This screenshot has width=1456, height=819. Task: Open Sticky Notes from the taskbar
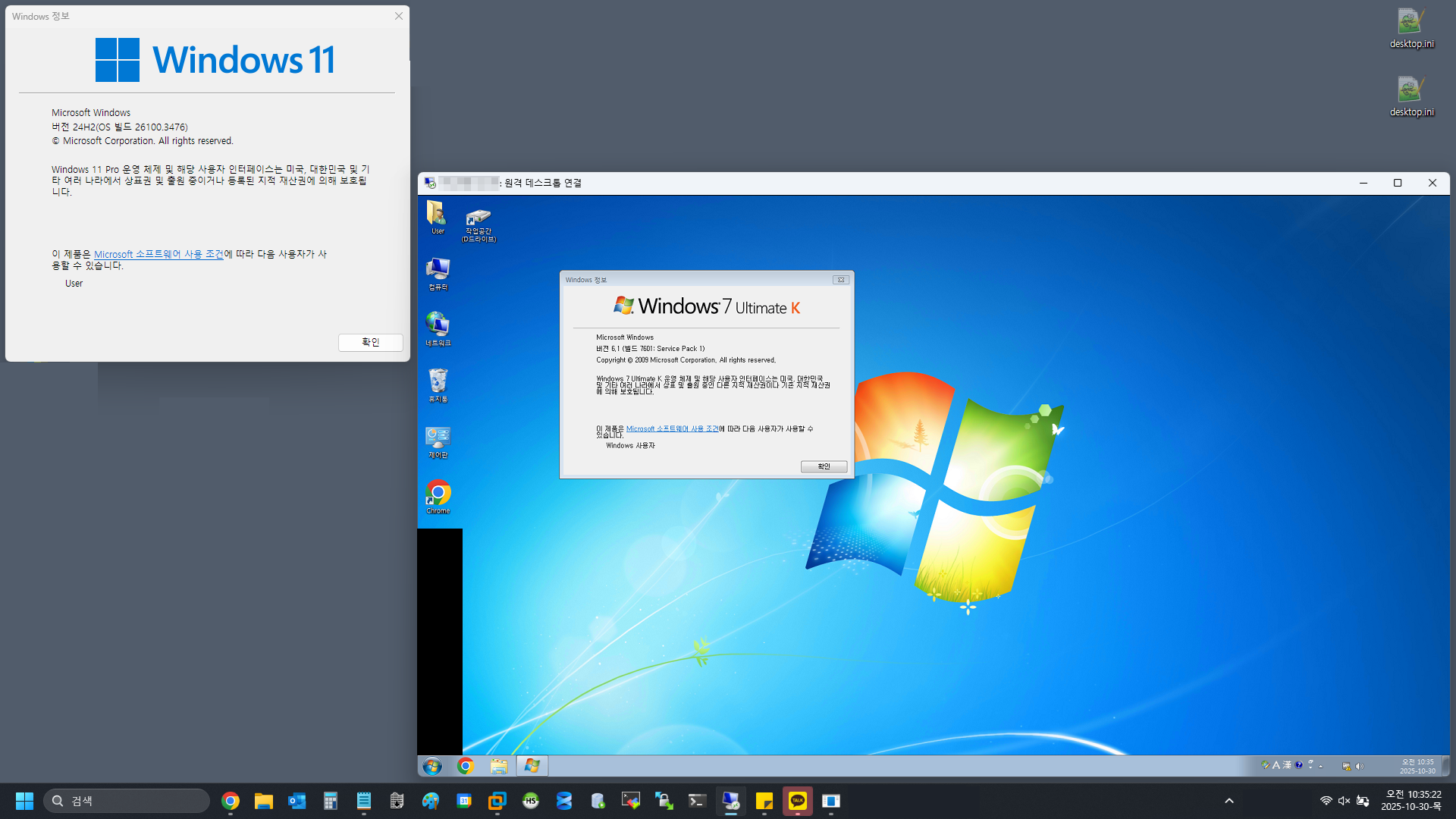[764, 801]
